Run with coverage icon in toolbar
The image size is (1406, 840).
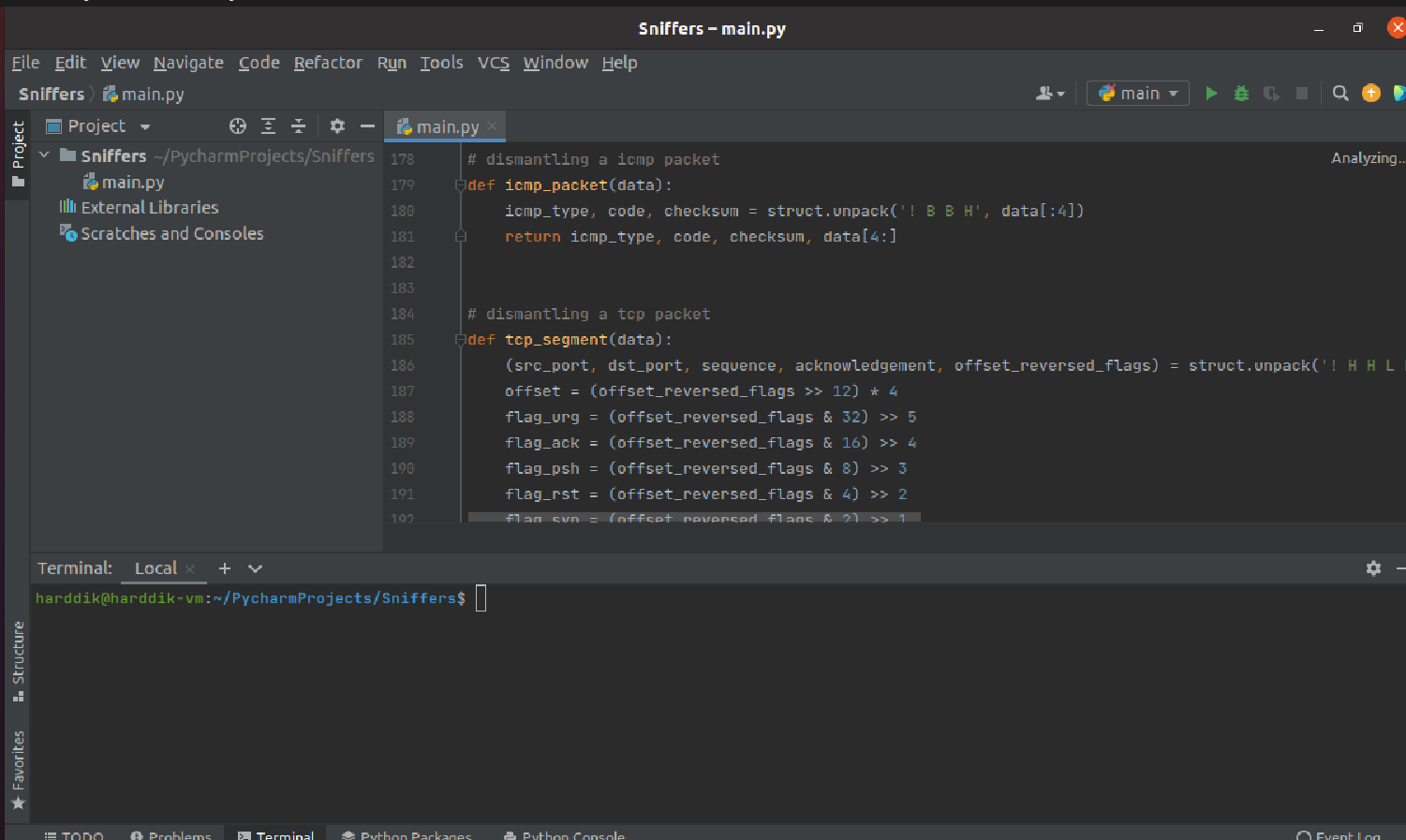pyautogui.click(x=1271, y=93)
